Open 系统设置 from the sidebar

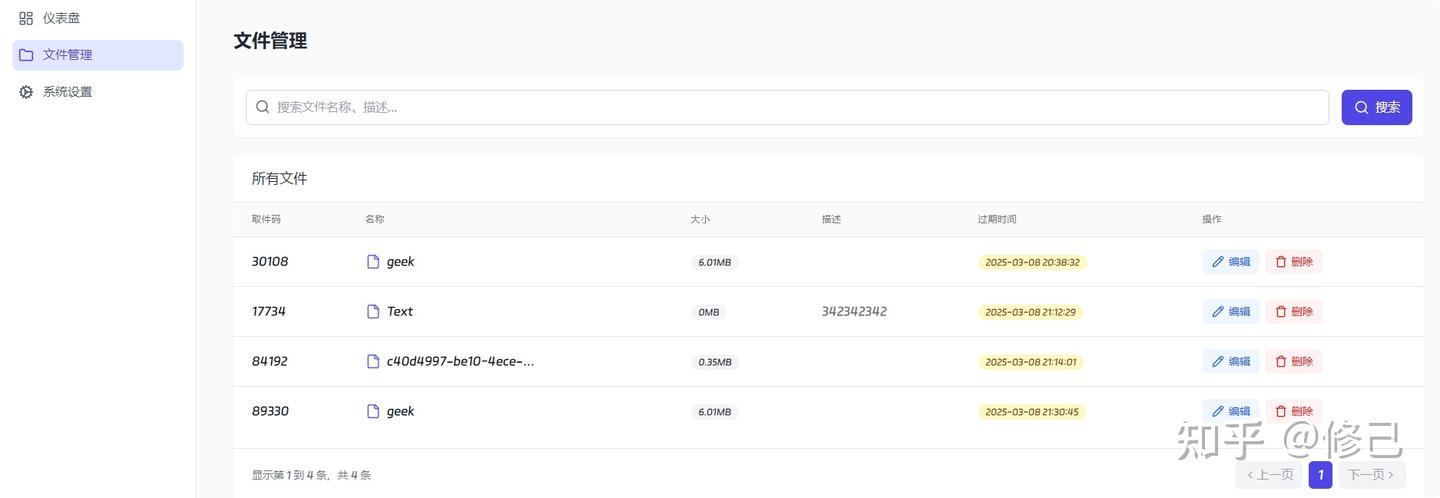point(67,92)
